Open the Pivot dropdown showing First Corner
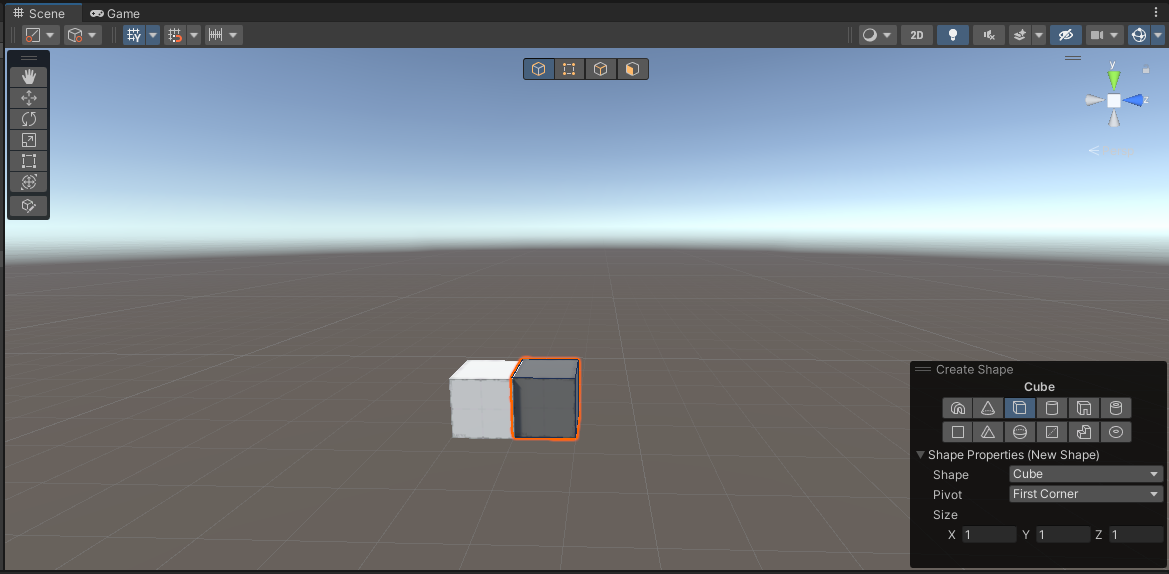The height and width of the screenshot is (574, 1169). pos(1086,494)
